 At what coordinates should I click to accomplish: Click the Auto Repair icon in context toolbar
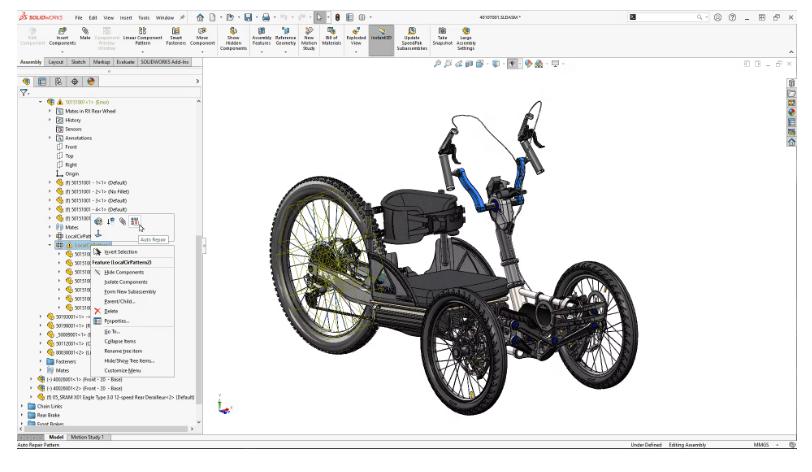click(x=134, y=221)
